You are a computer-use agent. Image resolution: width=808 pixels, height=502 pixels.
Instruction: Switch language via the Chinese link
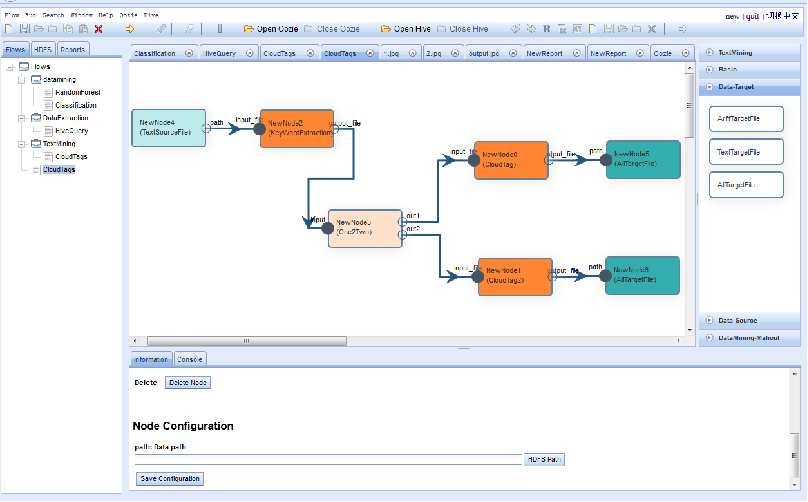coord(782,16)
